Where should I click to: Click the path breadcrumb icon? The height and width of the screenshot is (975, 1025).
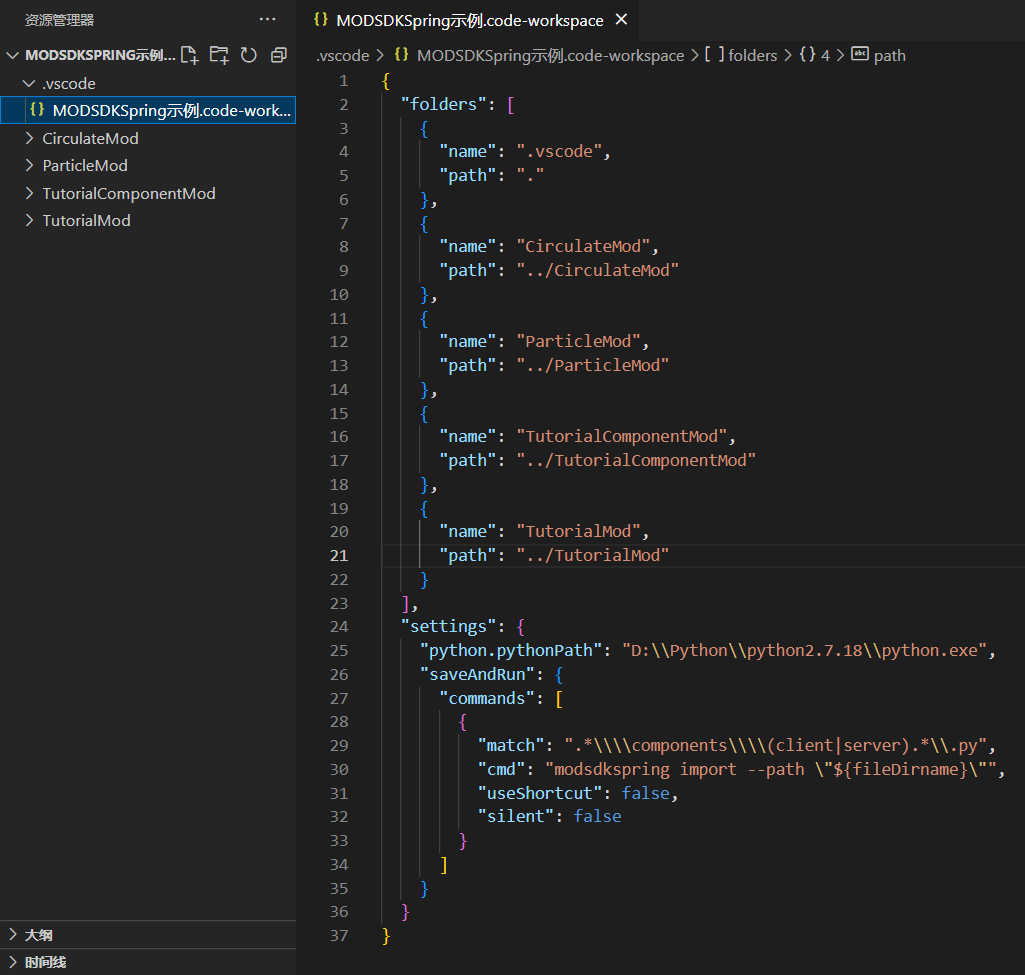(861, 55)
